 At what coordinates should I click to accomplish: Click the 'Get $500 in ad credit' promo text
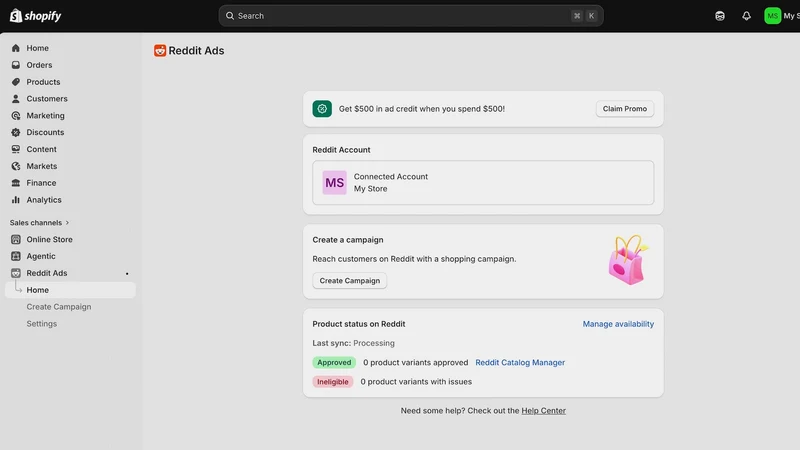422,109
